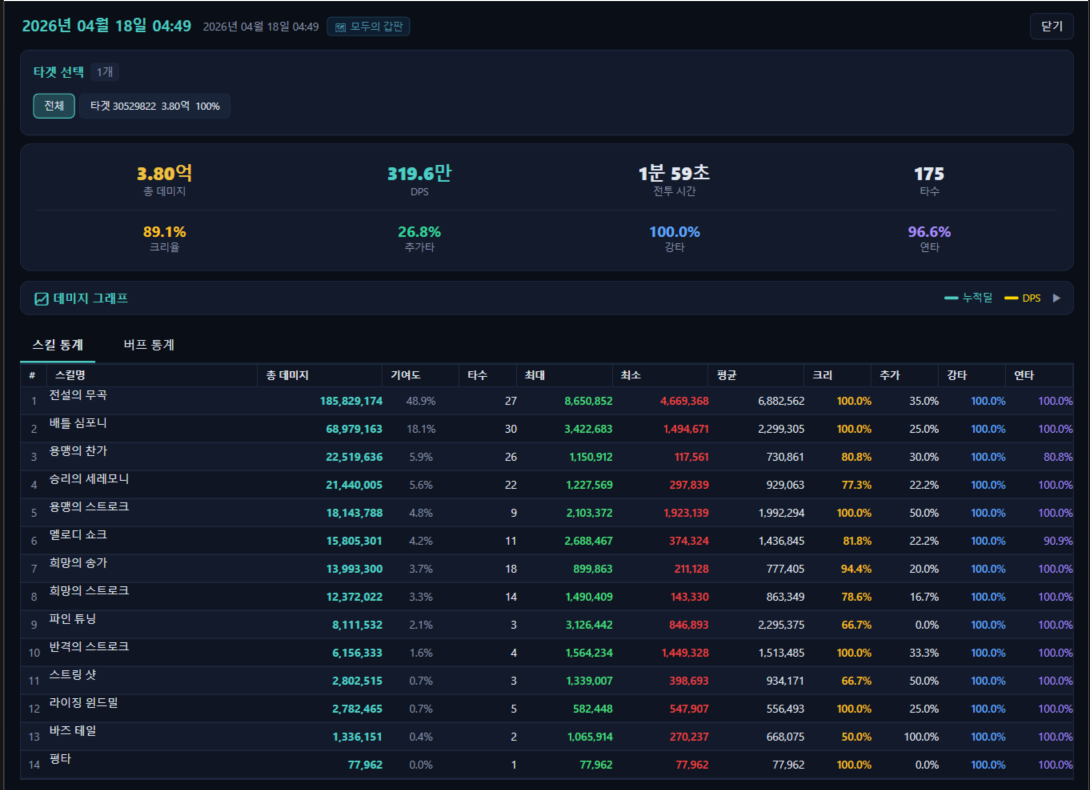Switch to the 버프 통계 tab
1090x790 pixels.
pyautogui.click(x=149, y=345)
